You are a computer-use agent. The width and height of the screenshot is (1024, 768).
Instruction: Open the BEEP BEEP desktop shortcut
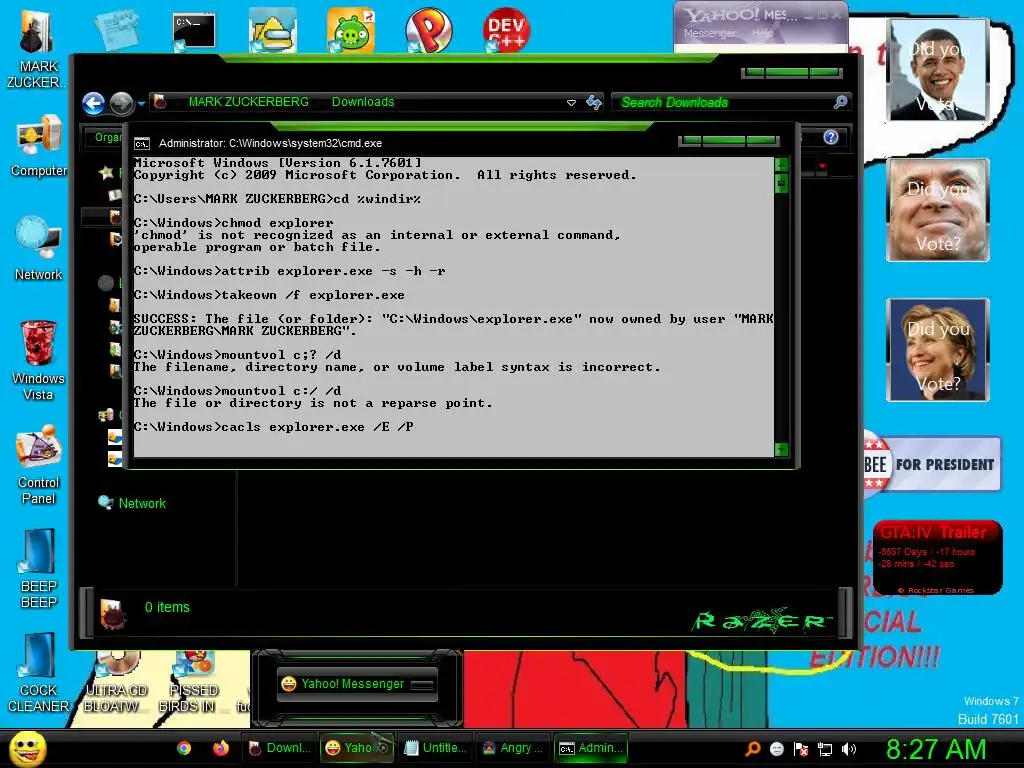[x=39, y=568]
